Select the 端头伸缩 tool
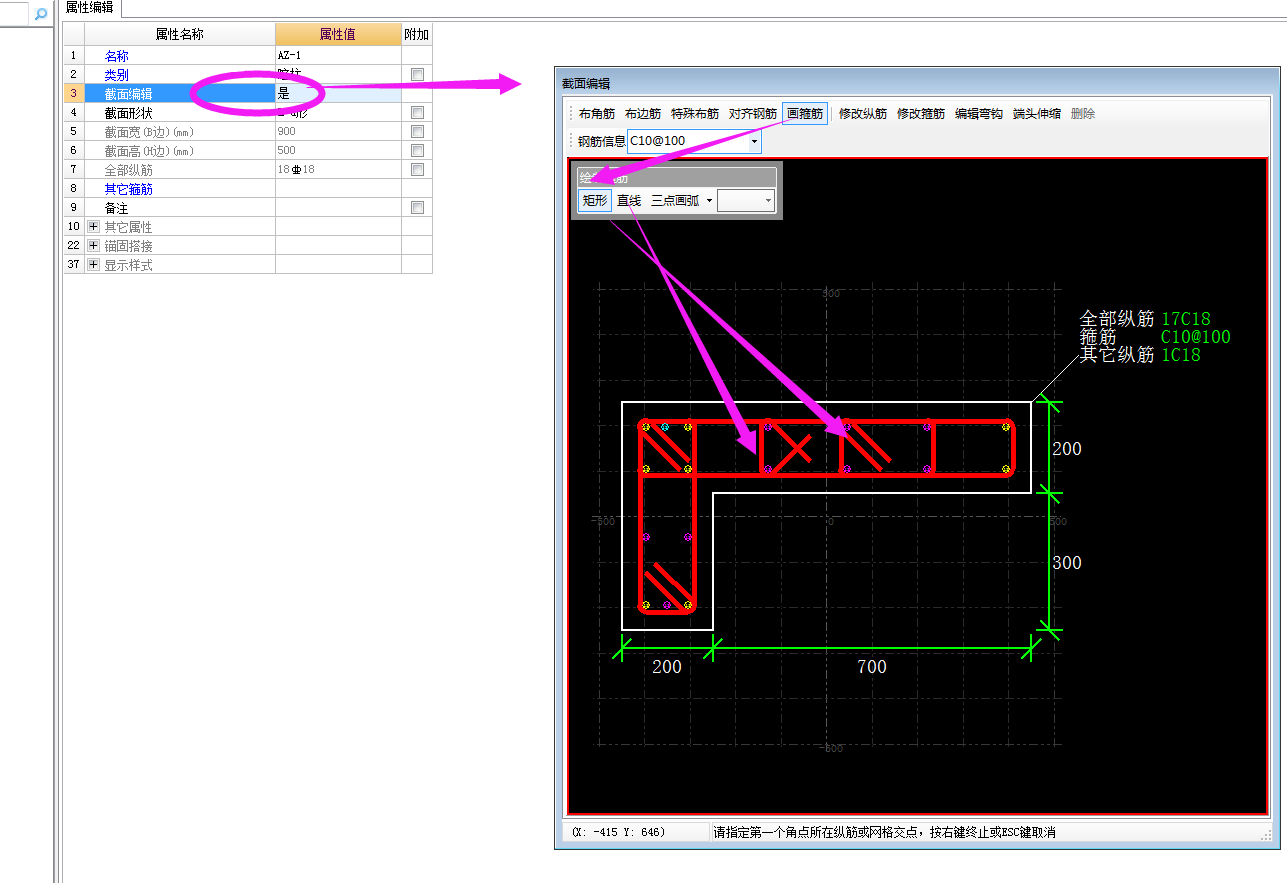The height and width of the screenshot is (883, 1287). [1037, 114]
